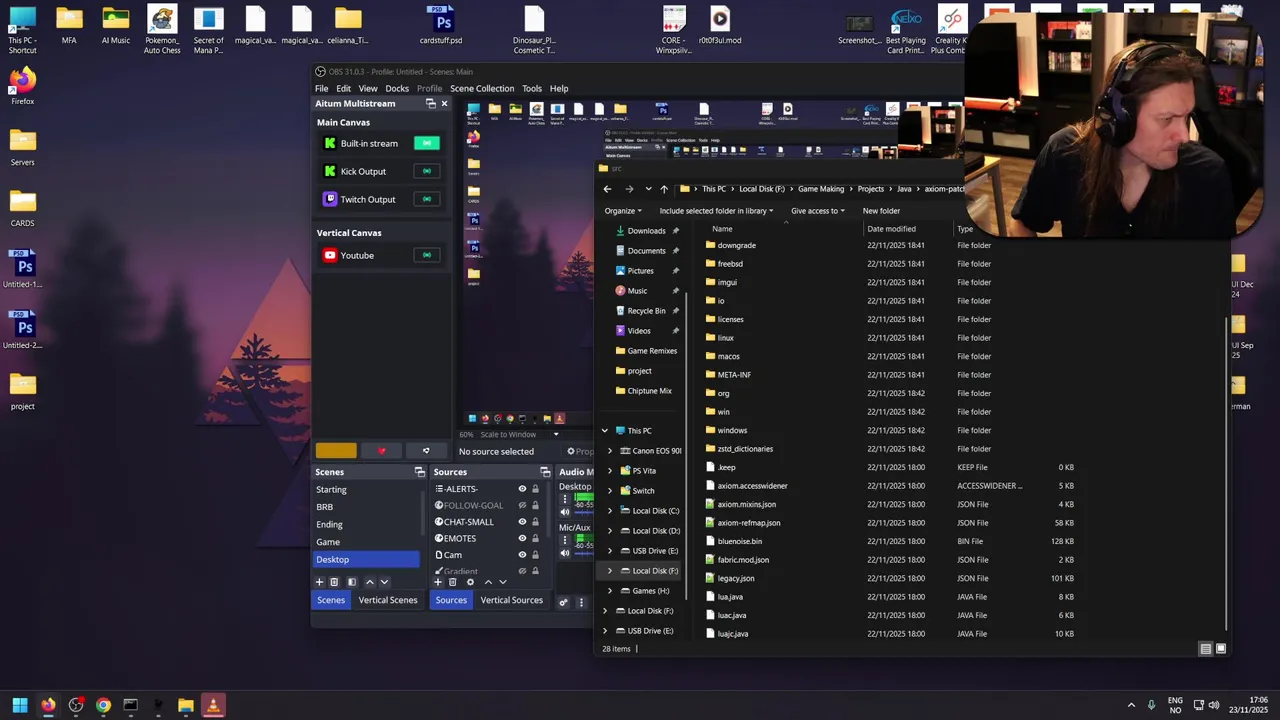Expand PS Vita tree node

tap(610, 471)
